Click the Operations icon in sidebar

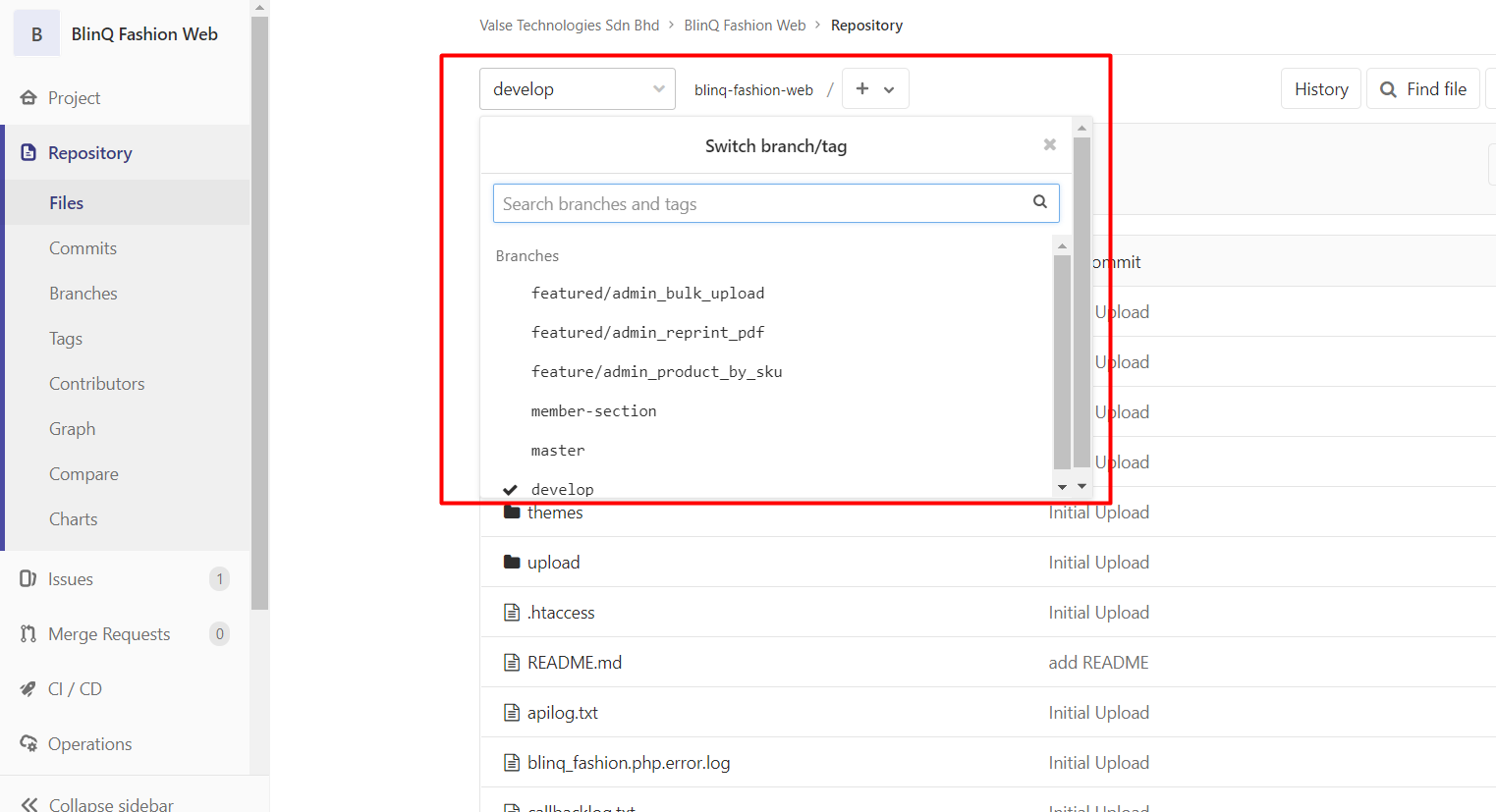tap(28, 744)
